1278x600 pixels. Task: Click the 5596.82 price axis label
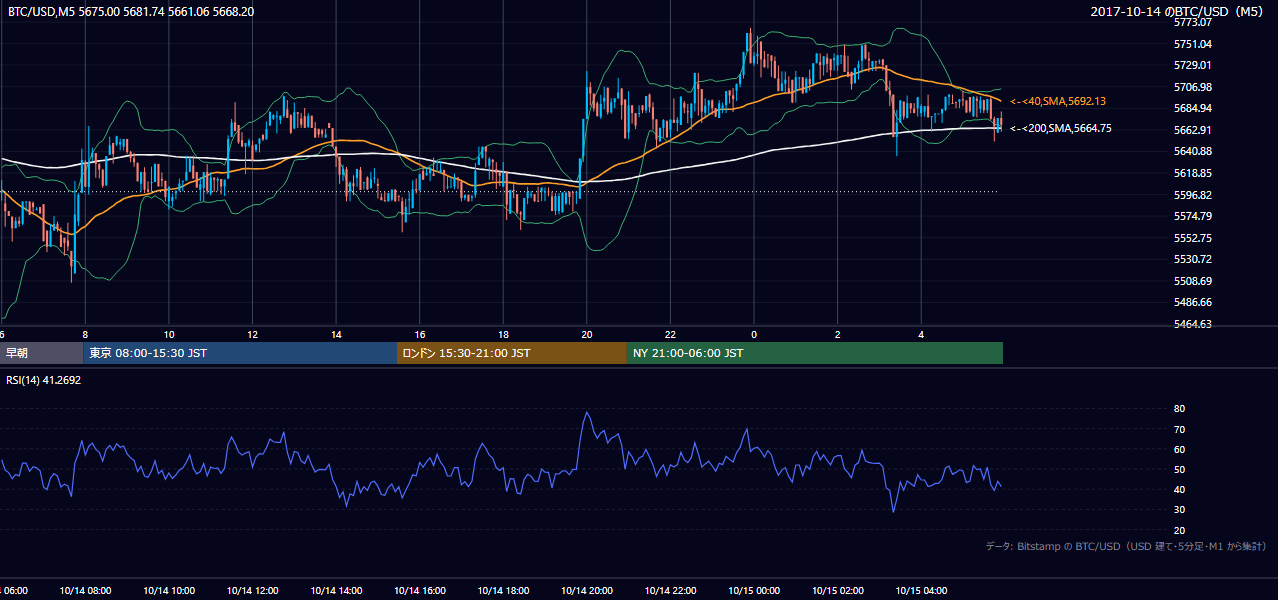coord(1193,195)
